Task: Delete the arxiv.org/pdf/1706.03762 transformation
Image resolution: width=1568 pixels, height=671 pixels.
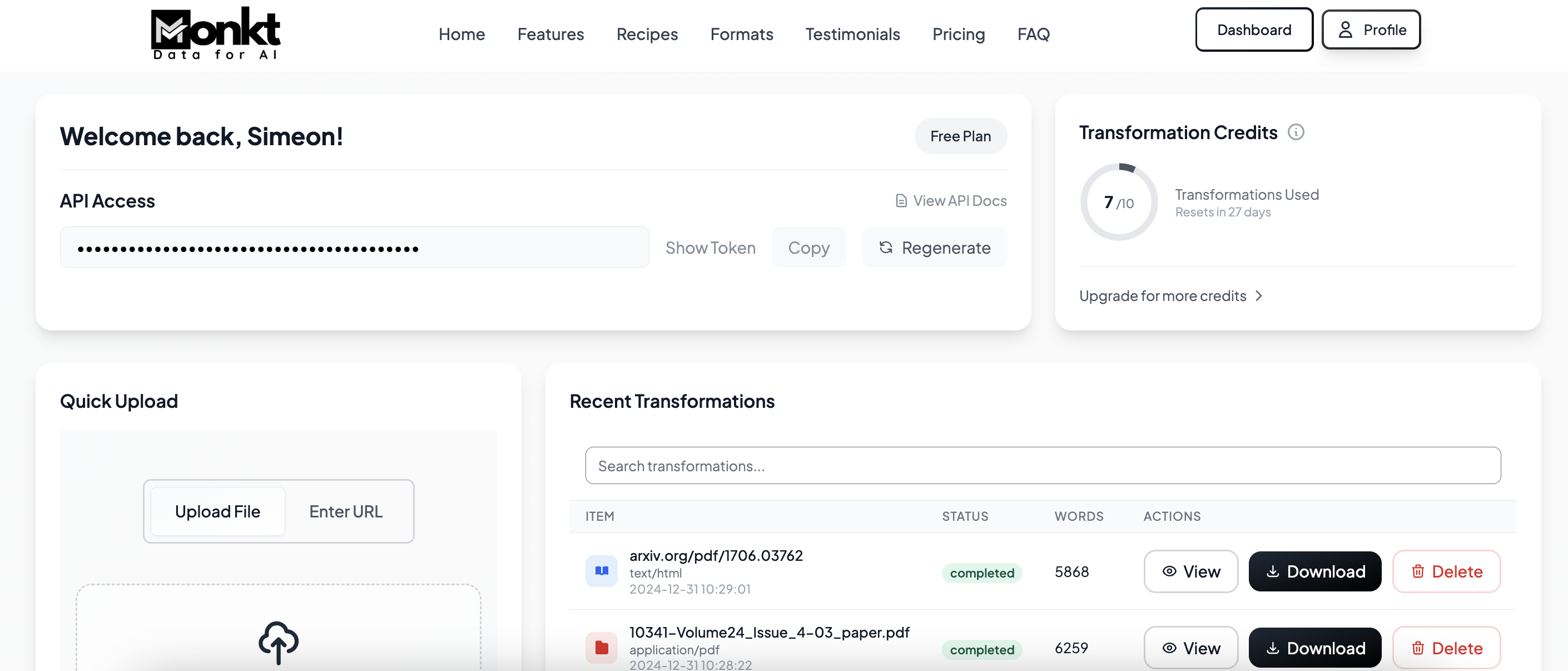Action: point(1446,571)
